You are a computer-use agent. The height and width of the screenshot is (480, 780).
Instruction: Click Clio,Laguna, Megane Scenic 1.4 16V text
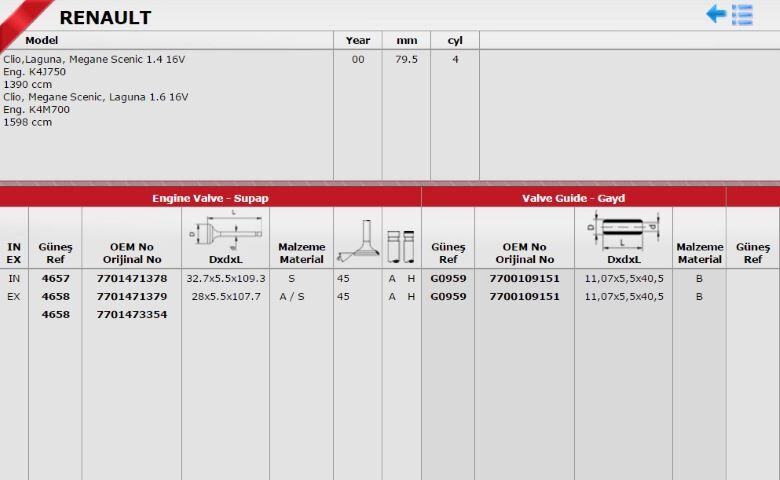94,59
